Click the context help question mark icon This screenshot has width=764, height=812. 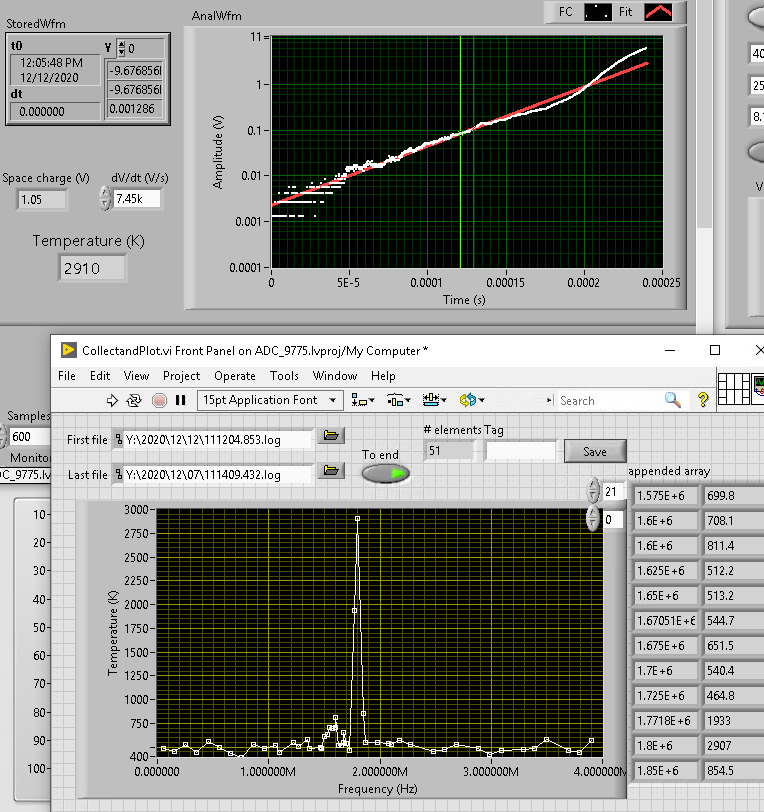click(x=703, y=400)
